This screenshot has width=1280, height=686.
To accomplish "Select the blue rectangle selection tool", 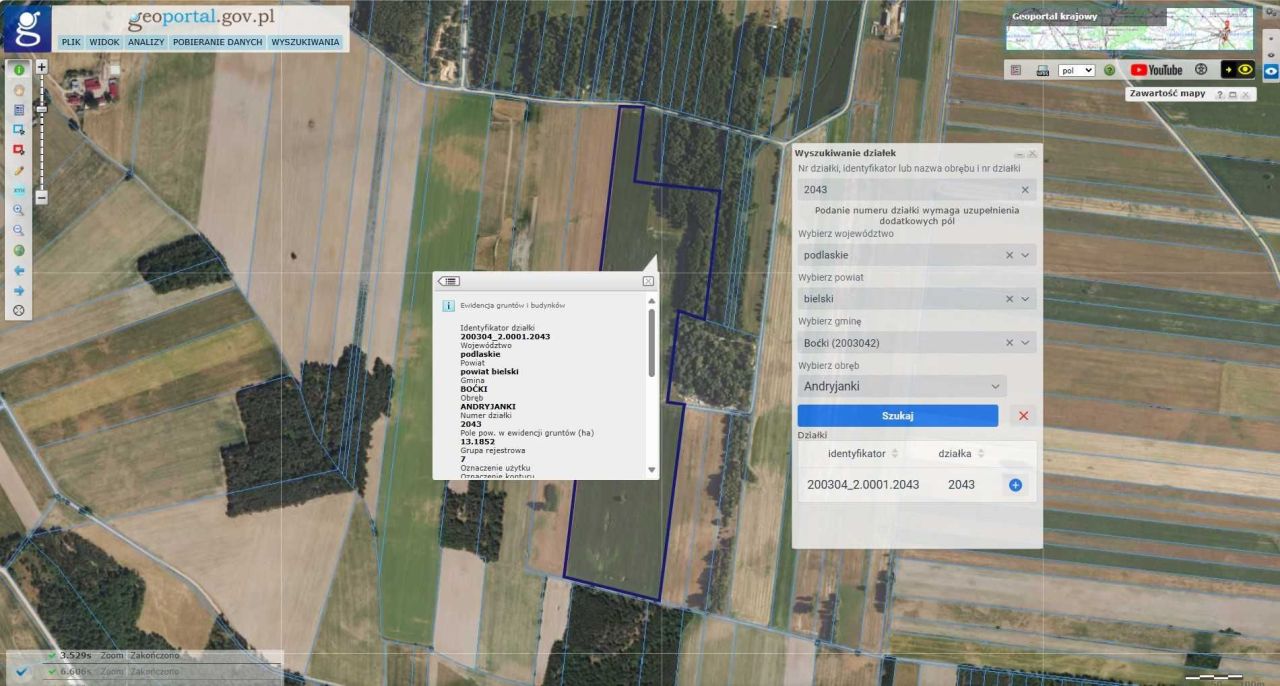I will tap(19, 130).
